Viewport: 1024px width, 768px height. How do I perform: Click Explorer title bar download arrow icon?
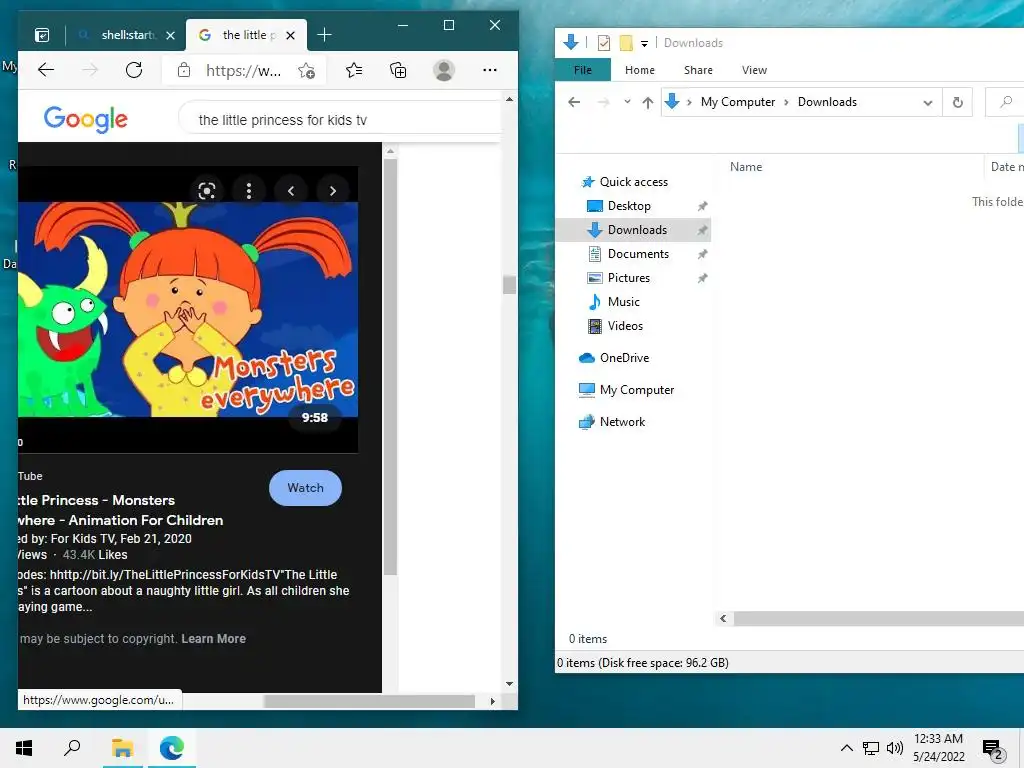coord(571,42)
